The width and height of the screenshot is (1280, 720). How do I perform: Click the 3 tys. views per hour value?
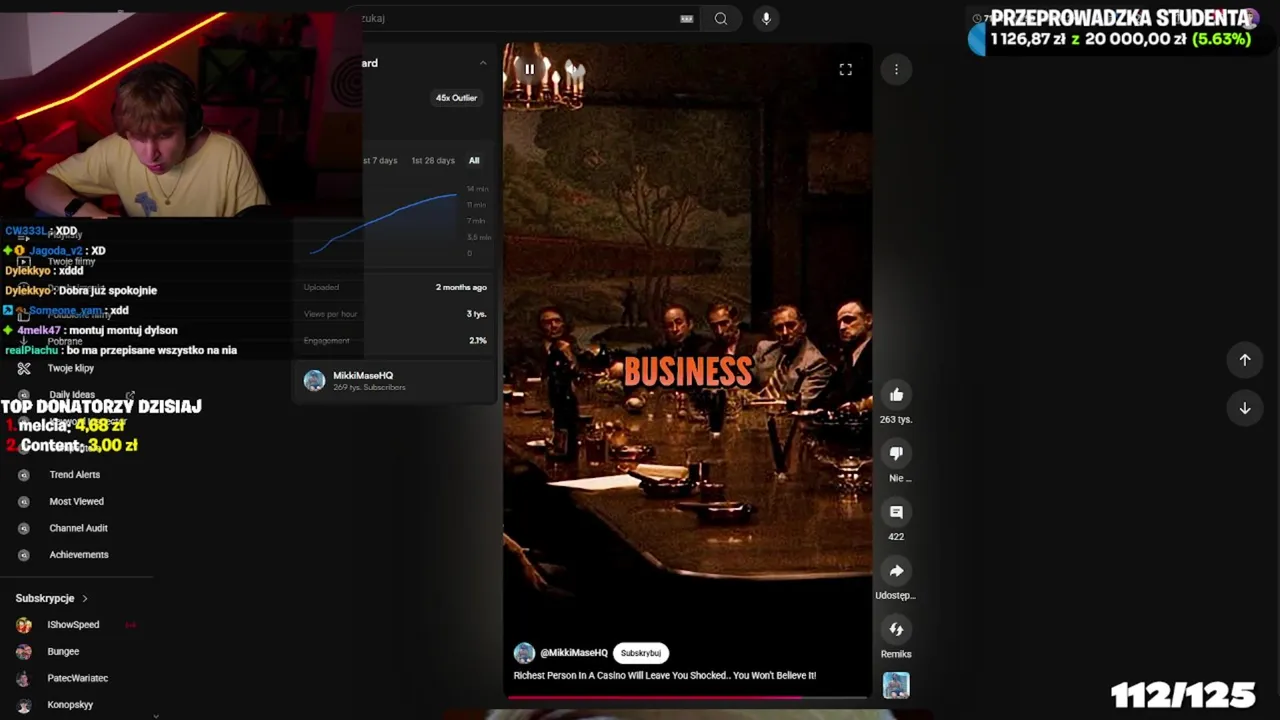pyautogui.click(x=477, y=314)
